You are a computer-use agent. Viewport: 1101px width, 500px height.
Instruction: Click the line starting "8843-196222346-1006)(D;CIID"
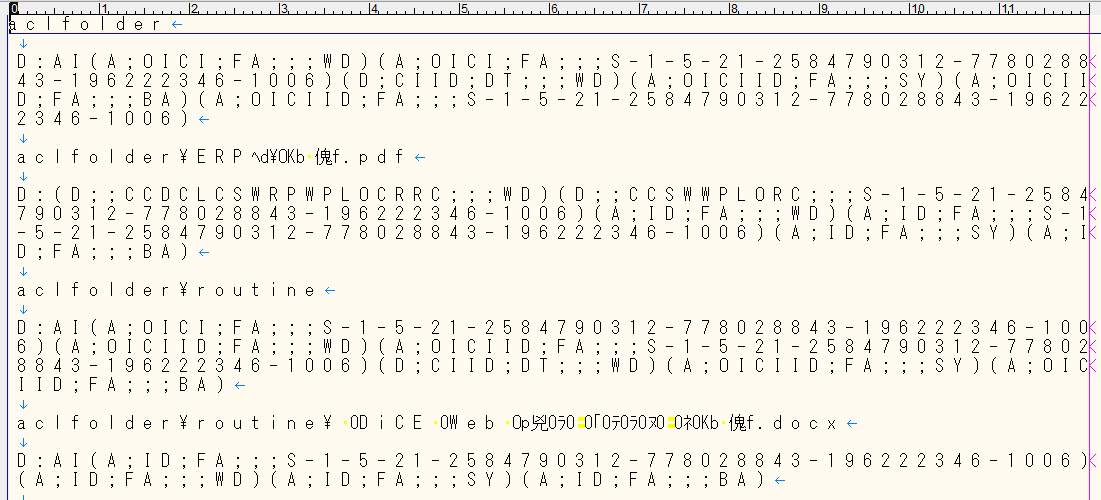click(552, 366)
